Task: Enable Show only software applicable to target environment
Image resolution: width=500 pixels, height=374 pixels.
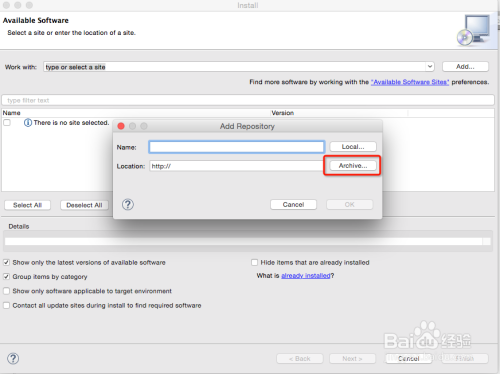Action: [x=6, y=291]
